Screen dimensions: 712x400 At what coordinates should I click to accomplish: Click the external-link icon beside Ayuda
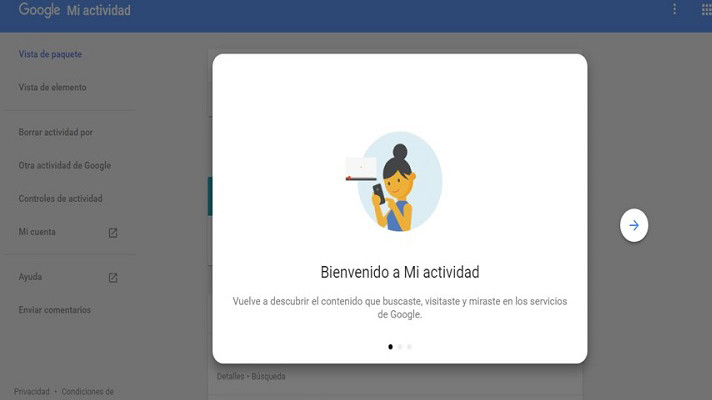tap(113, 277)
